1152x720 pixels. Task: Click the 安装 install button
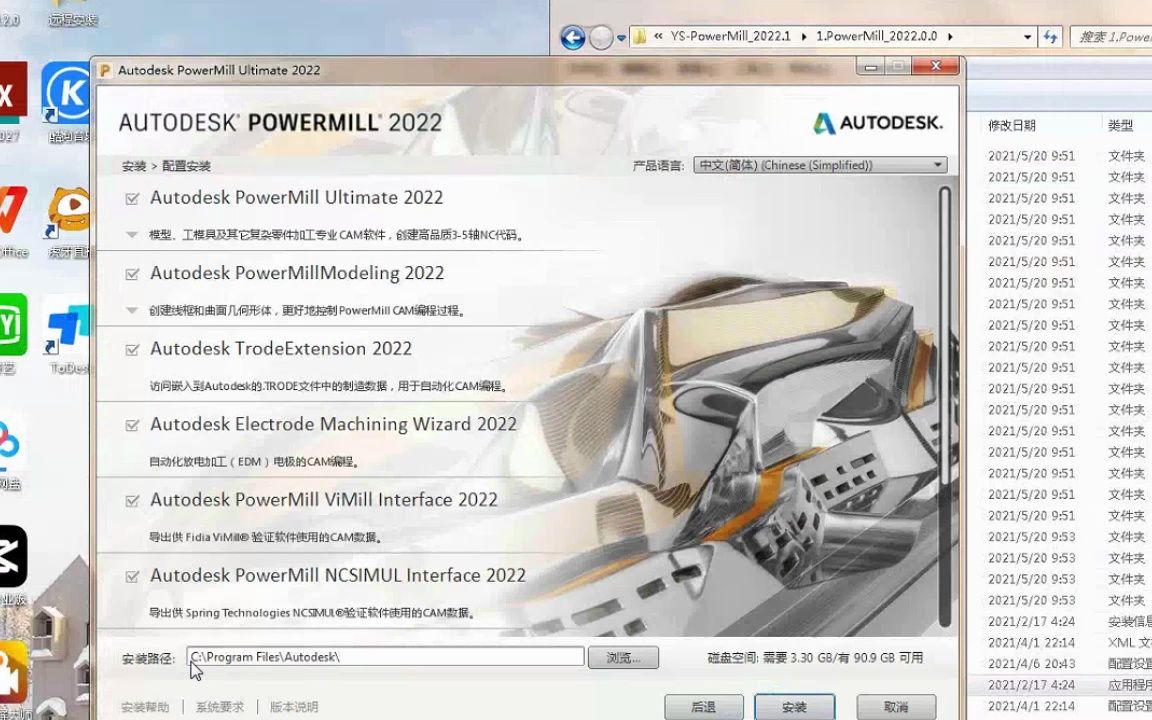click(x=794, y=707)
